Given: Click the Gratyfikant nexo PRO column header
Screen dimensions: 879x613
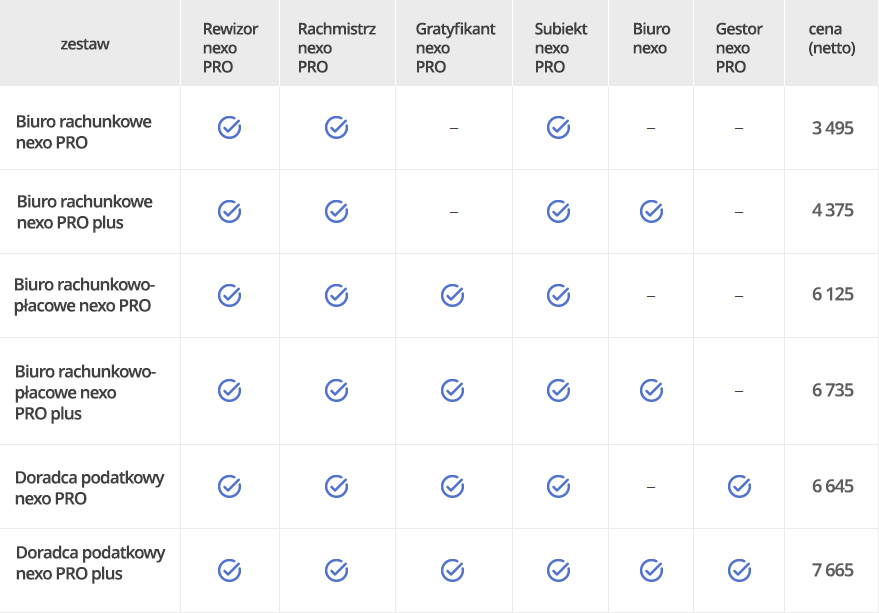Looking at the screenshot, I should coord(455,48).
